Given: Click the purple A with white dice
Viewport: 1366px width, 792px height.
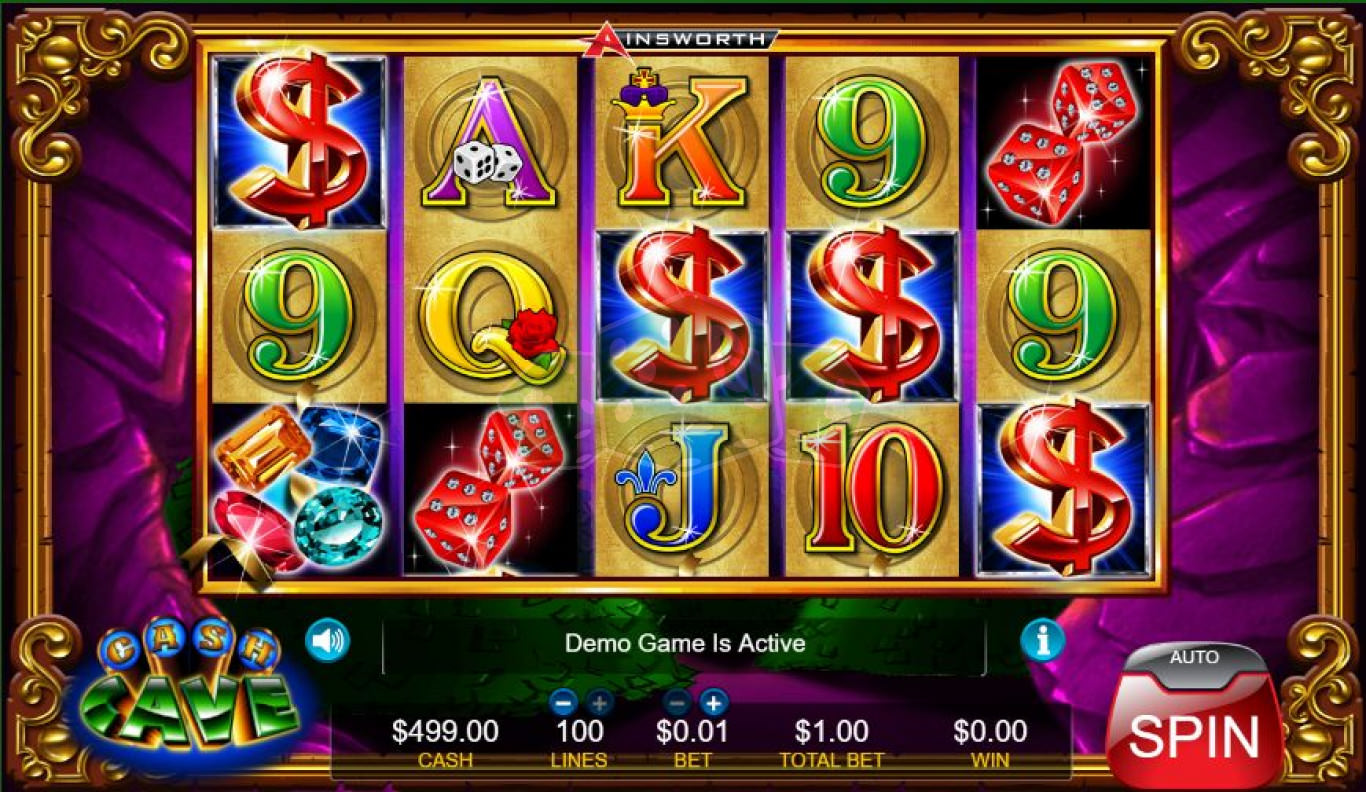Looking at the screenshot, I should (x=490, y=143).
